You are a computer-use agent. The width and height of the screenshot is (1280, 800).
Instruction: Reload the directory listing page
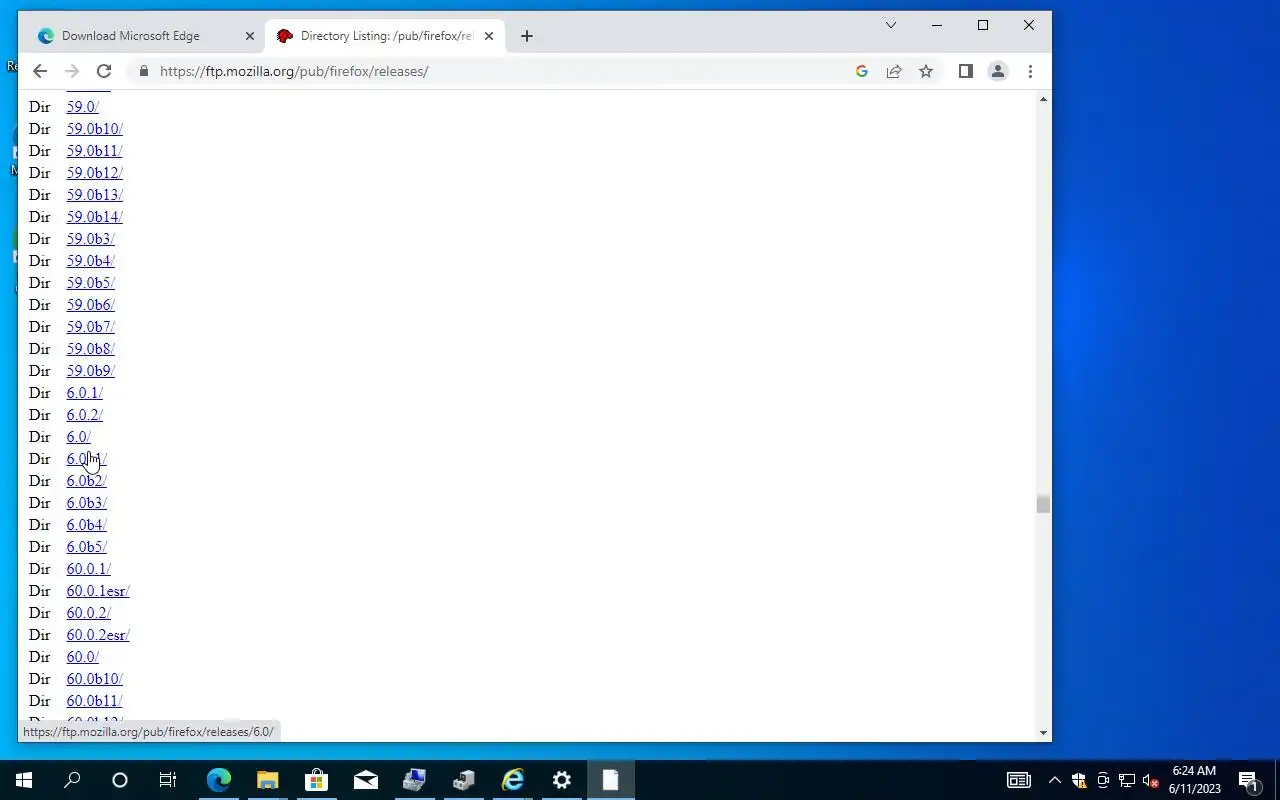click(104, 71)
